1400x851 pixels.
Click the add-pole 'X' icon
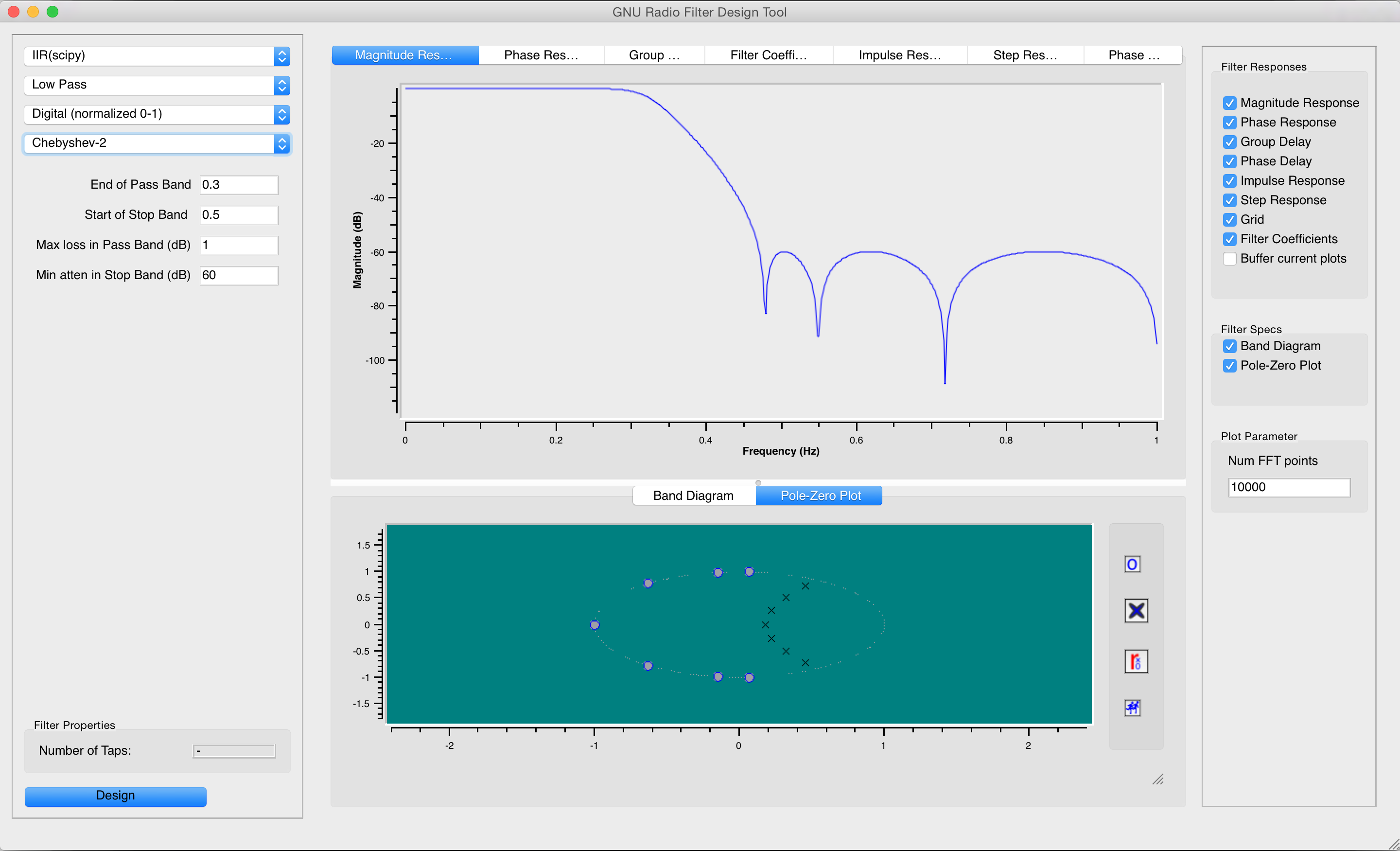pyautogui.click(x=1136, y=611)
